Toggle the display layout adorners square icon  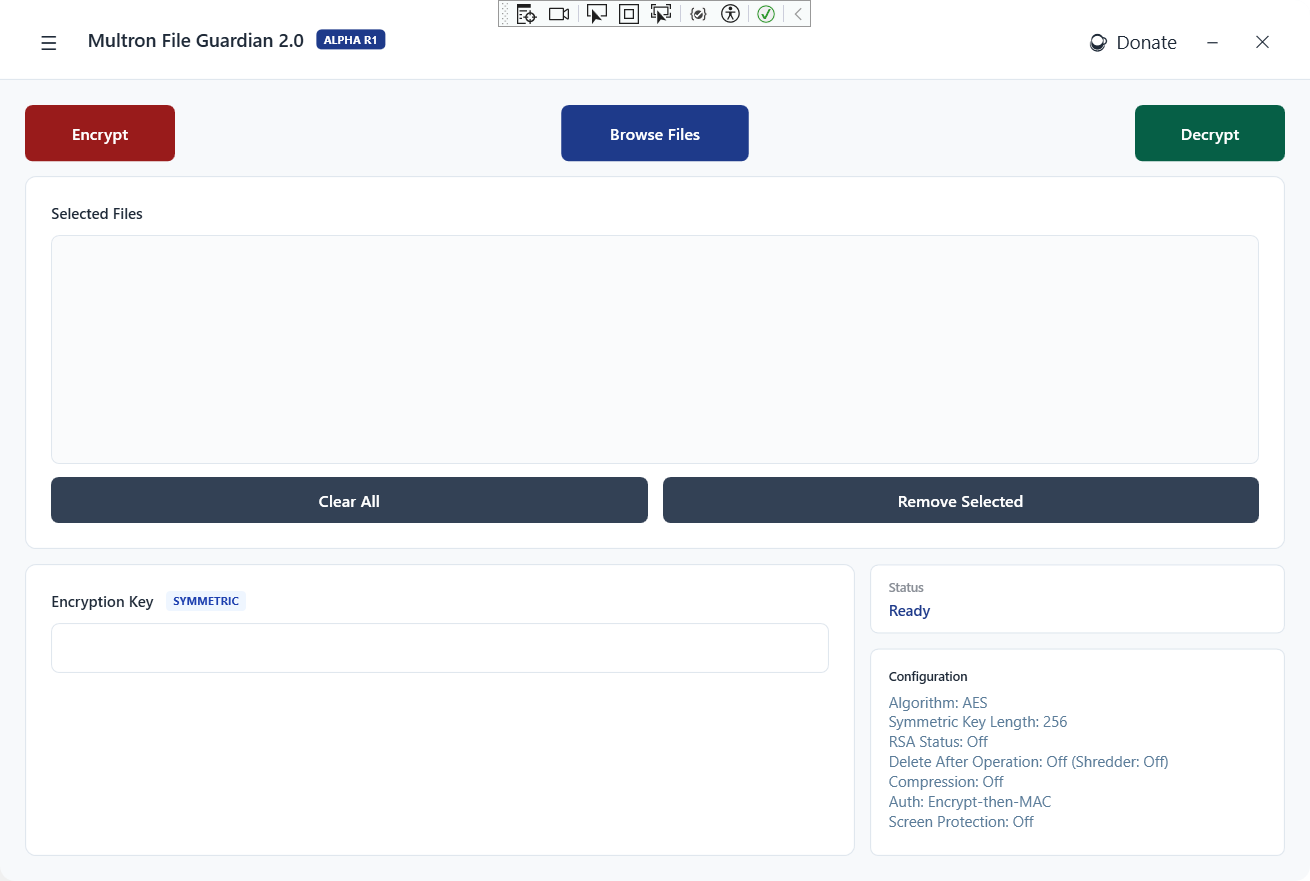[x=629, y=14]
